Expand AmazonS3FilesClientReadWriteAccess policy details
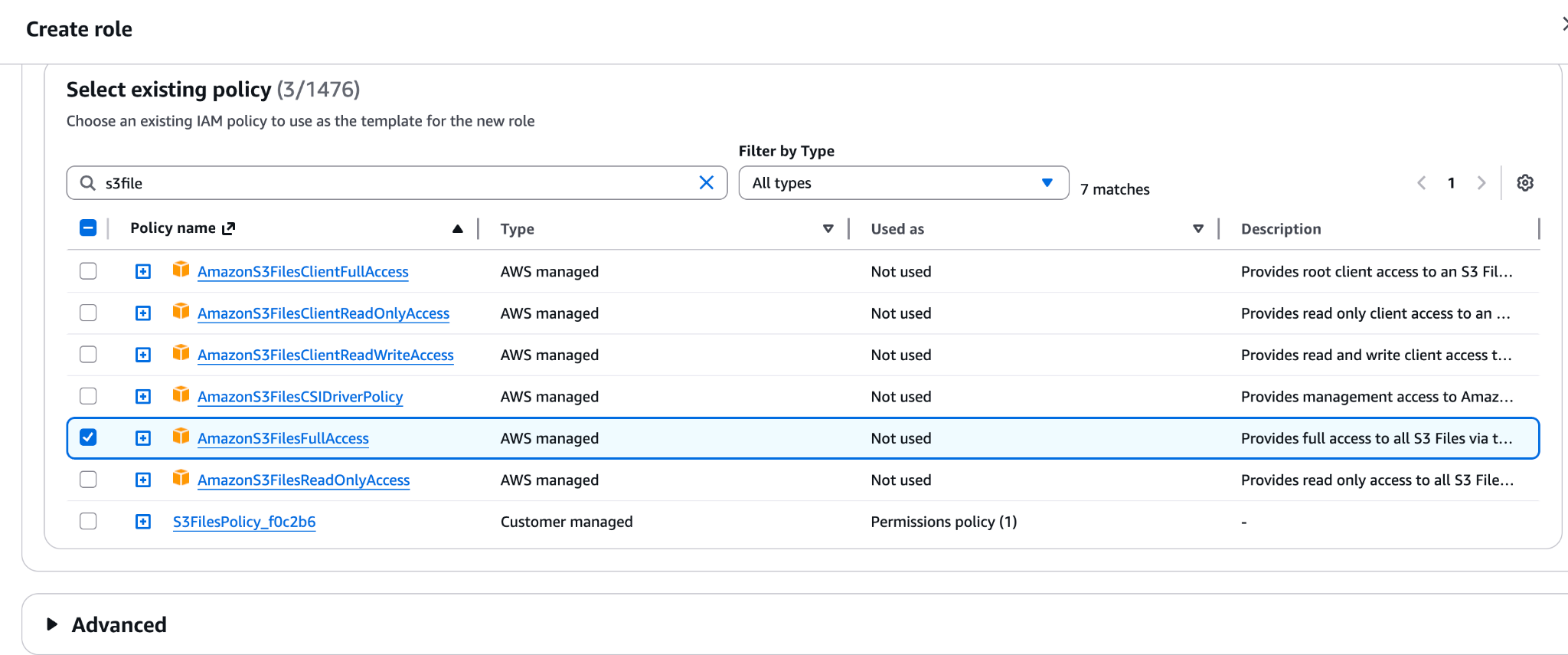The image size is (1568, 655). (x=143, y=355)
